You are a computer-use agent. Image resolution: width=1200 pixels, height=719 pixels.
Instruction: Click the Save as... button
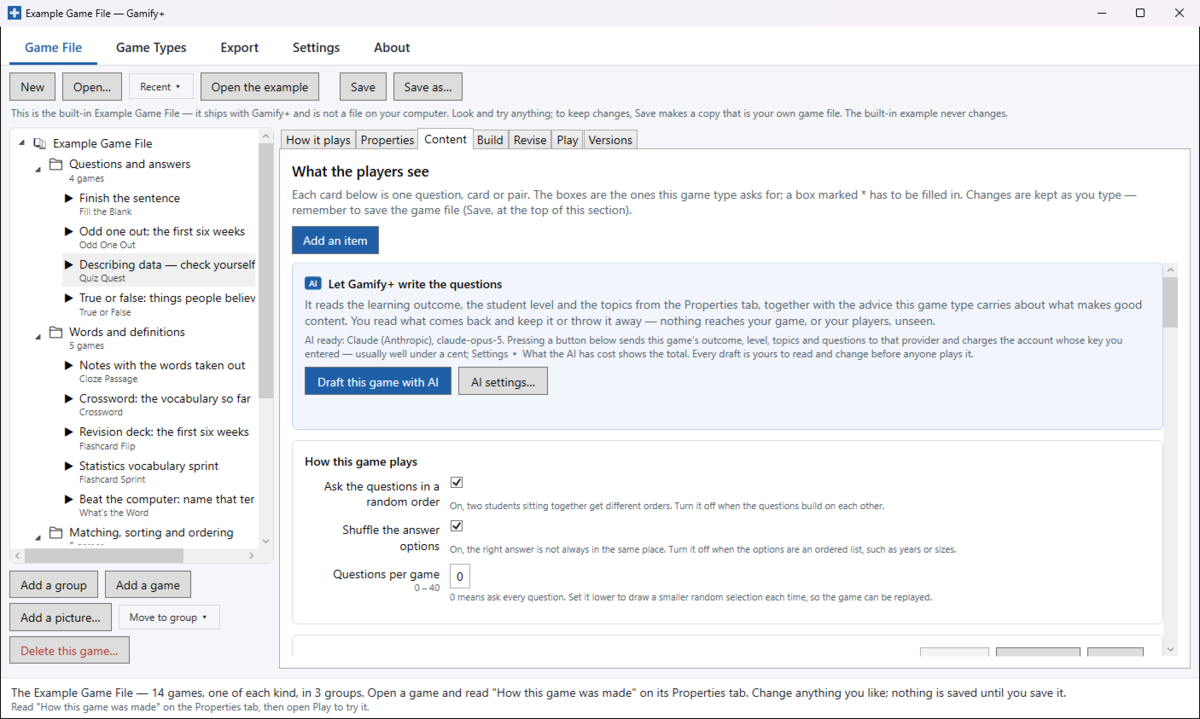coord(428,87)
